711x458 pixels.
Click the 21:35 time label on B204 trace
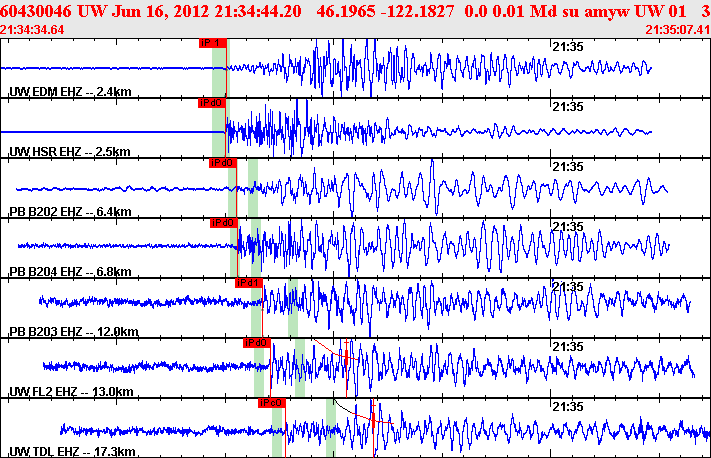point(568,226)
